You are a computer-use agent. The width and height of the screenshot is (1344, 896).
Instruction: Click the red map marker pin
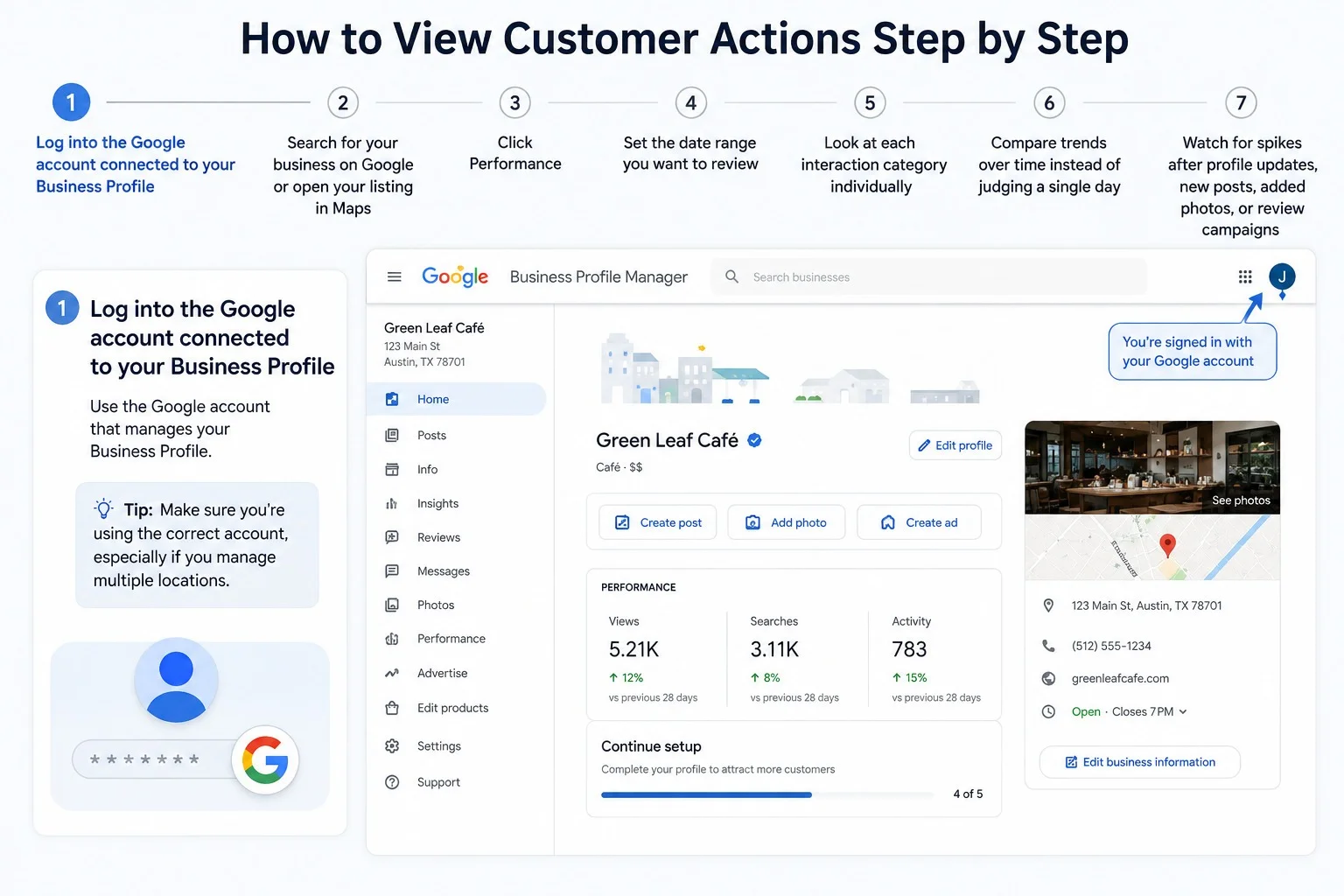click(x=1167, y=546)
